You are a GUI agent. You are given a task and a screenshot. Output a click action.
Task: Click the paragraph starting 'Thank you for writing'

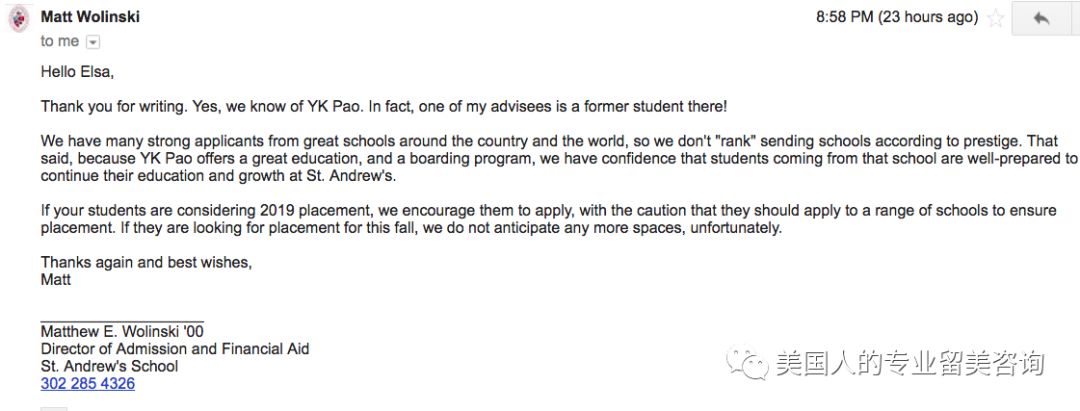pyautogui.click(x=384, y=107)
